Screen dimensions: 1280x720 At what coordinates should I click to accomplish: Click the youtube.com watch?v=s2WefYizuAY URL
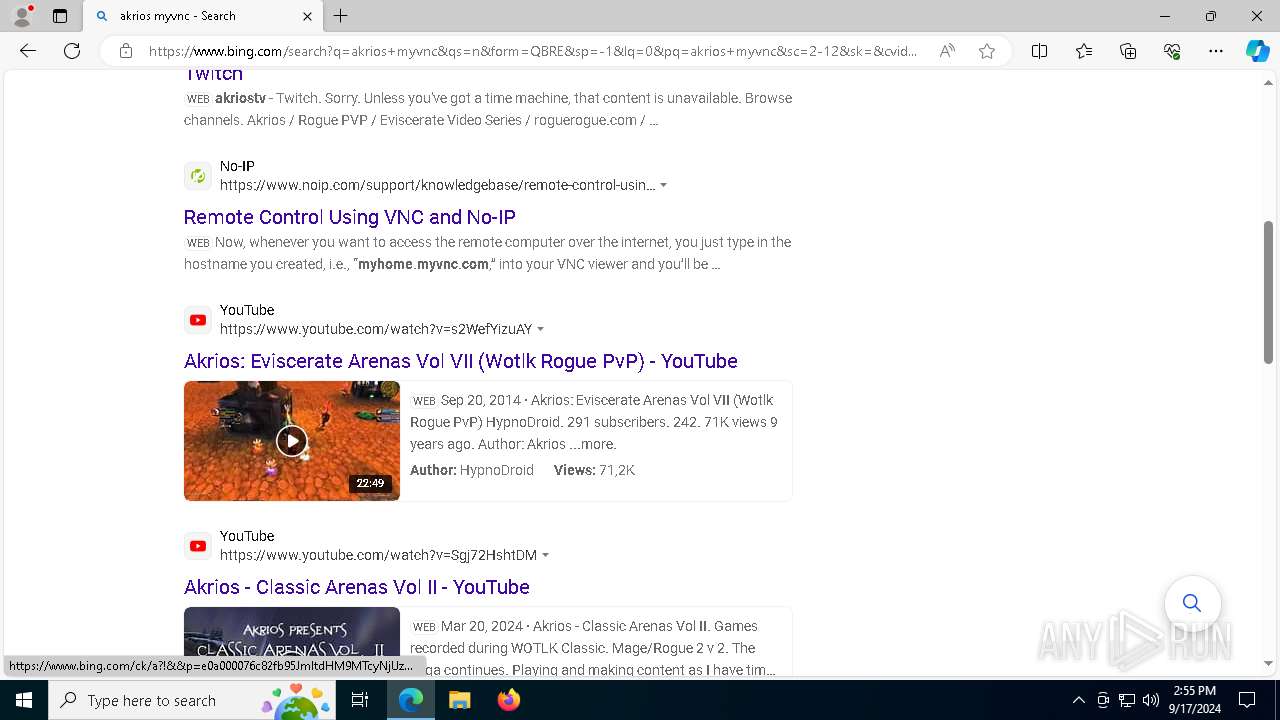(x=376, y=329)
